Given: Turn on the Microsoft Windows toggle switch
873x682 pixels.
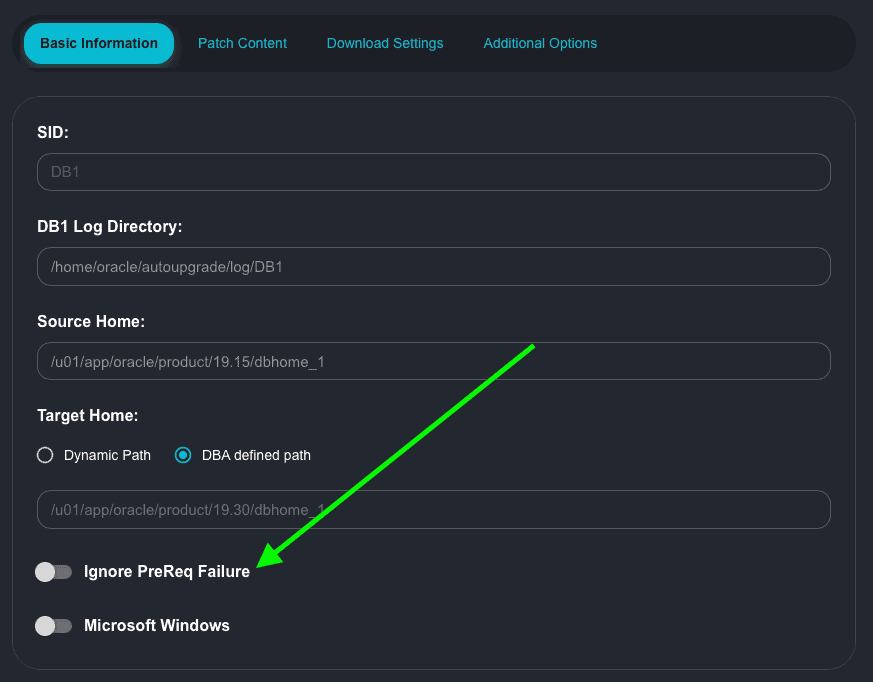Looking at the screenshot, I should [54, 626].
